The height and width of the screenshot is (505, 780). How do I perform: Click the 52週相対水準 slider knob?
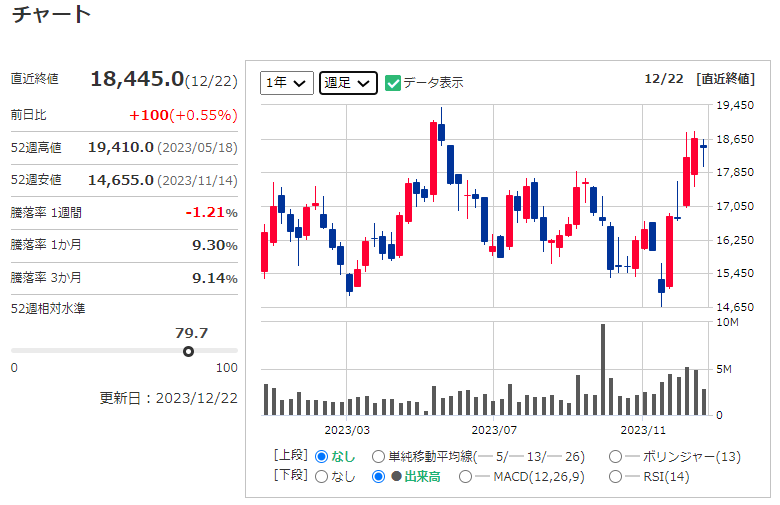coord(188,351)
